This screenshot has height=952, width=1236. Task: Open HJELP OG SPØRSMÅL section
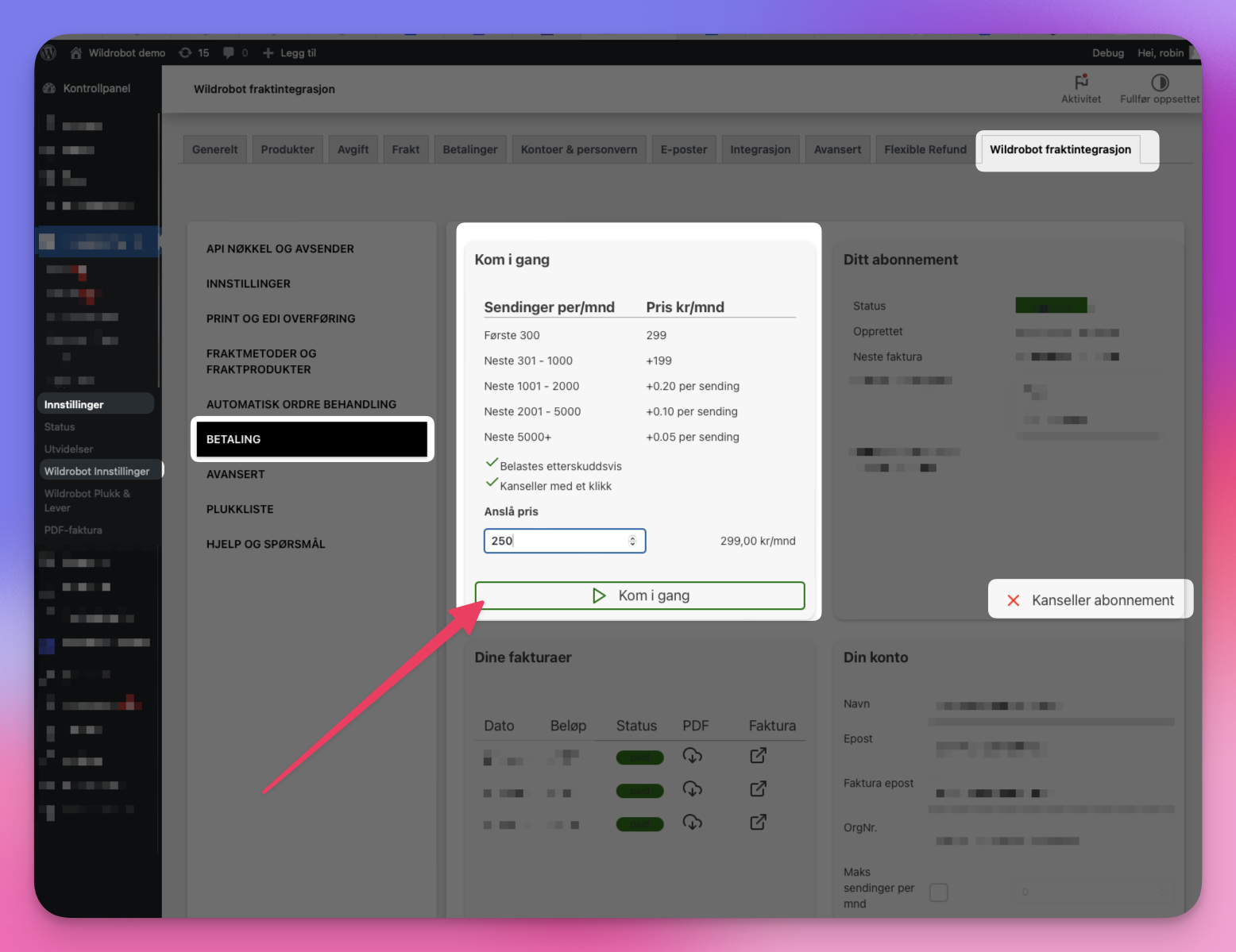click(266, 544)
